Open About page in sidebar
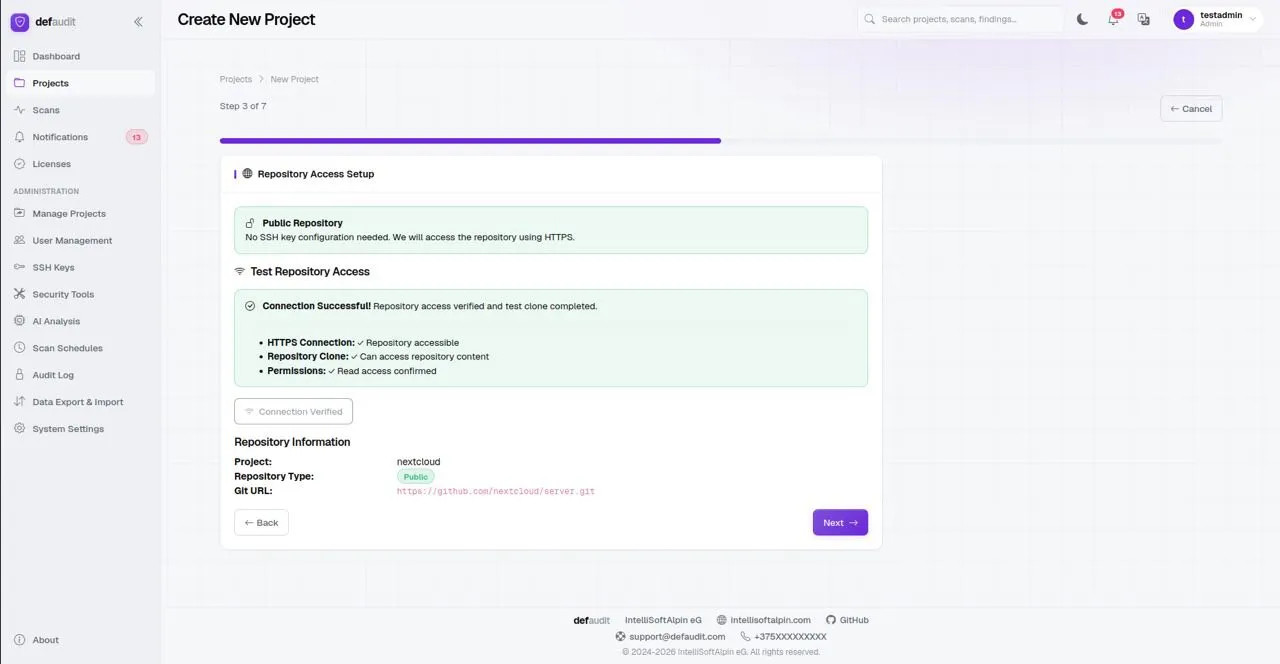 [x=80, y=640]
